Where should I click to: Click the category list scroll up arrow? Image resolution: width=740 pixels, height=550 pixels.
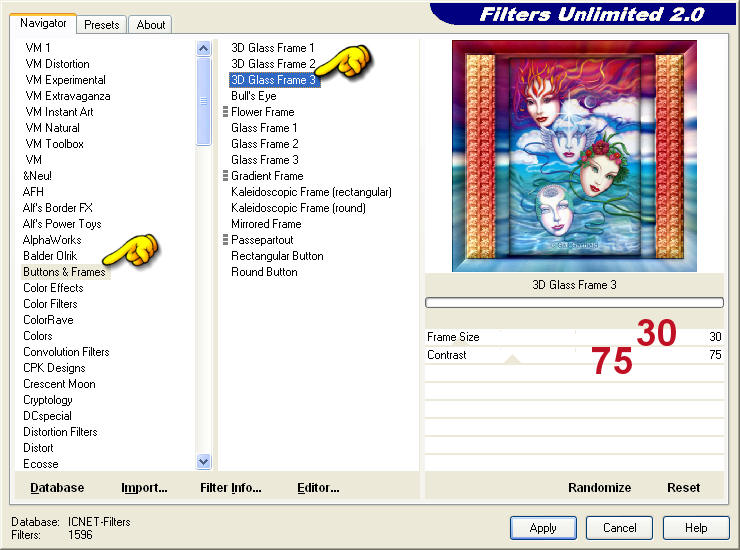[x=203, y=48]
